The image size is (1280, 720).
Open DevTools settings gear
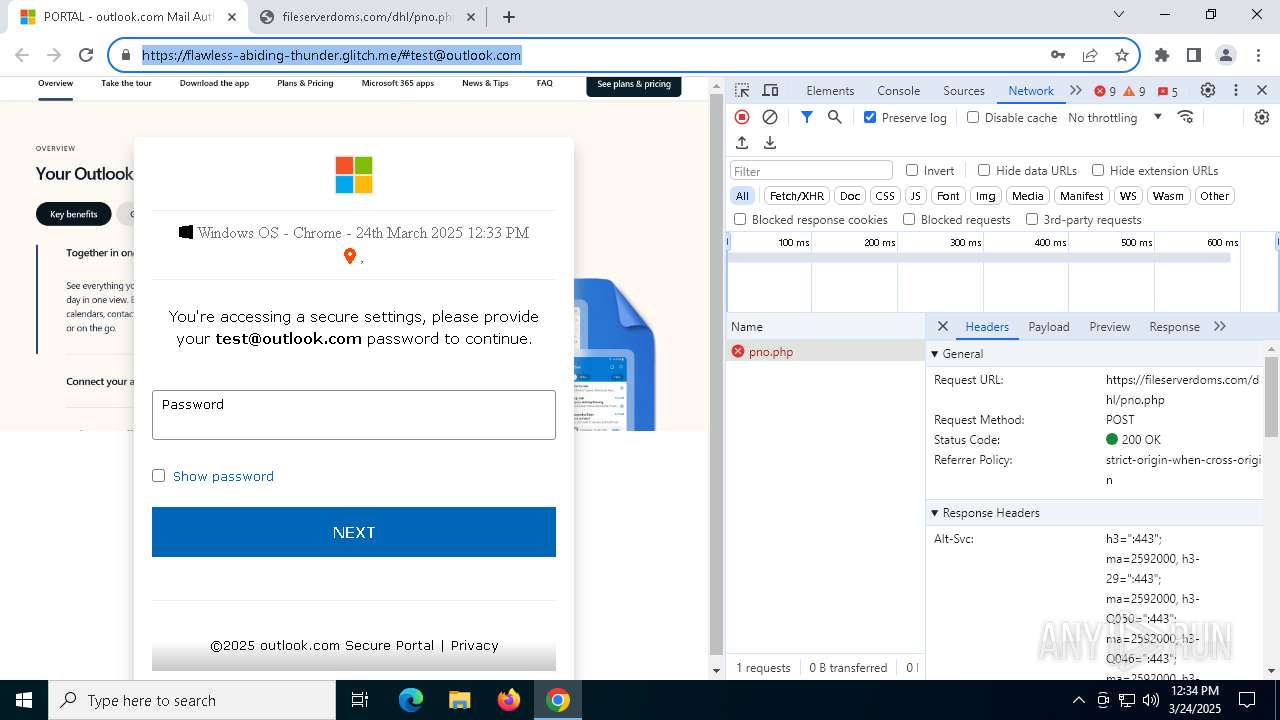click(x=1208, y=90)
